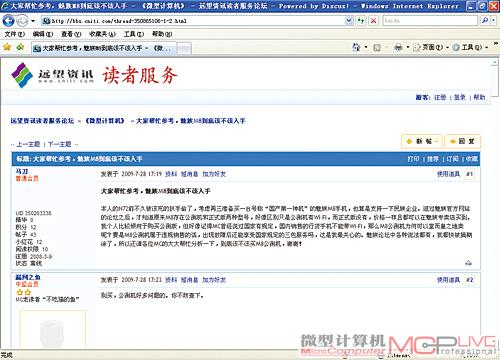Viewport: 500px width, 360px height.
Task: Click 订阅 in the thread header
Action: [452, 159]
